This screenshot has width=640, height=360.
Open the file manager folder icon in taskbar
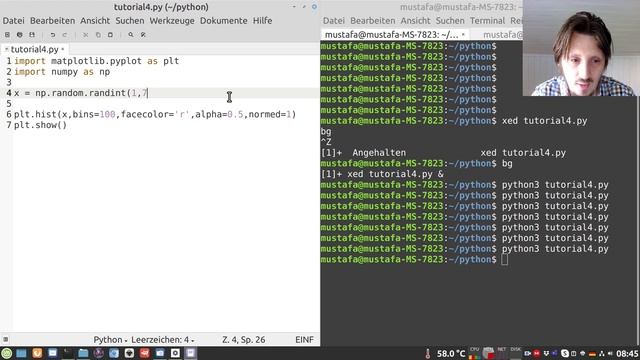pyautogui.click(x=83, y=353)
